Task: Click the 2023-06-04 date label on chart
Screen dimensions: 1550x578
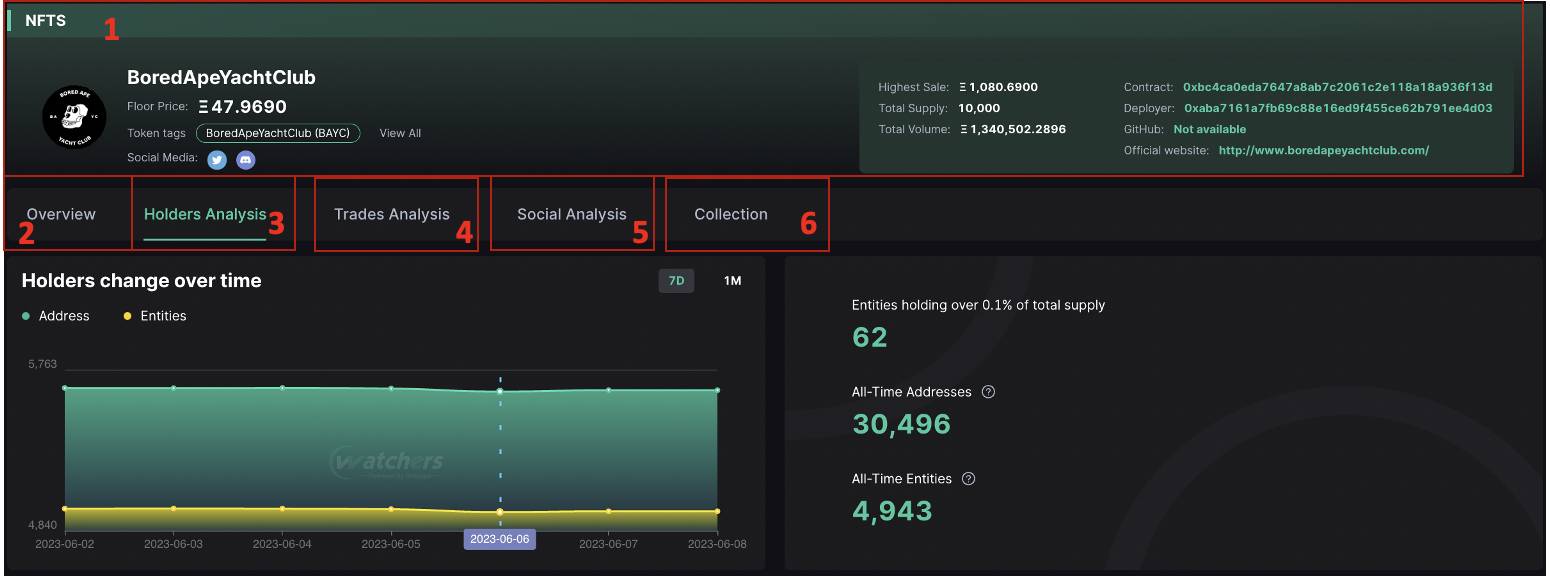Action: (282, 545)
